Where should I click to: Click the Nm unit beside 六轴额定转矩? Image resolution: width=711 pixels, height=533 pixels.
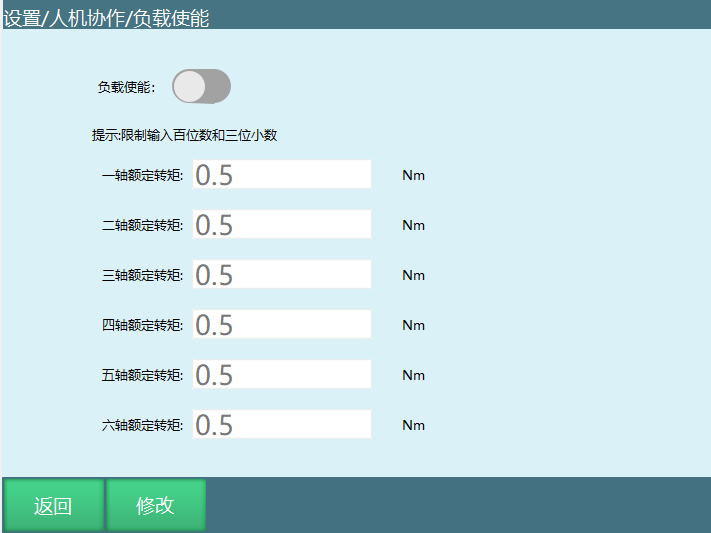coord(413,426)
